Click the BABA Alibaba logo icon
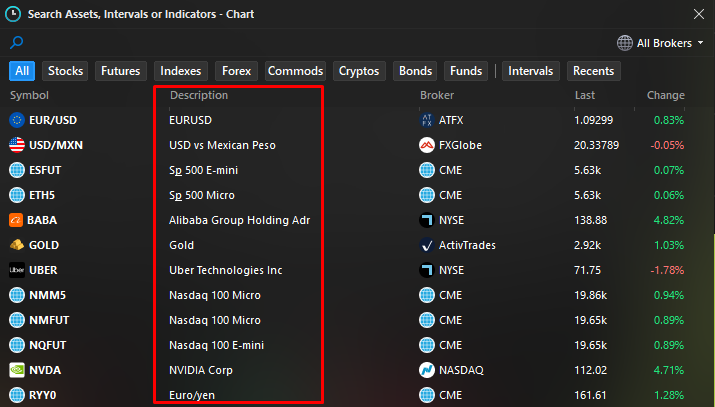This screenshot has height=407, width=715. click(x=16, y=220)
